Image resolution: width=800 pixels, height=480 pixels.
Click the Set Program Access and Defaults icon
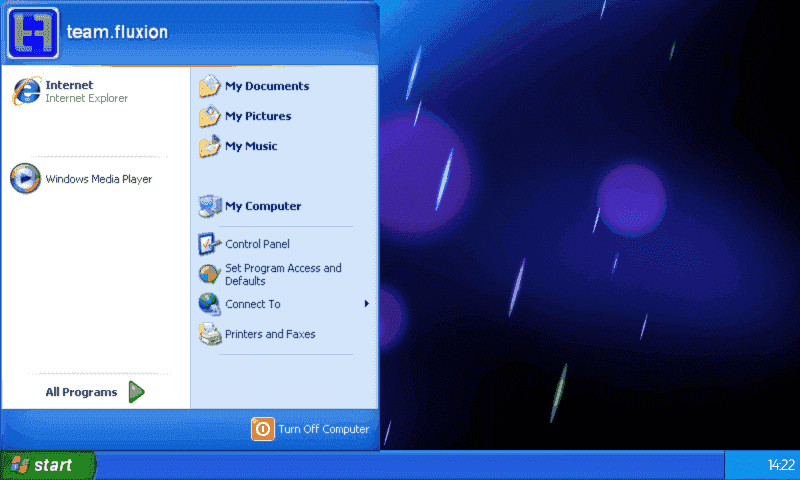209,274
